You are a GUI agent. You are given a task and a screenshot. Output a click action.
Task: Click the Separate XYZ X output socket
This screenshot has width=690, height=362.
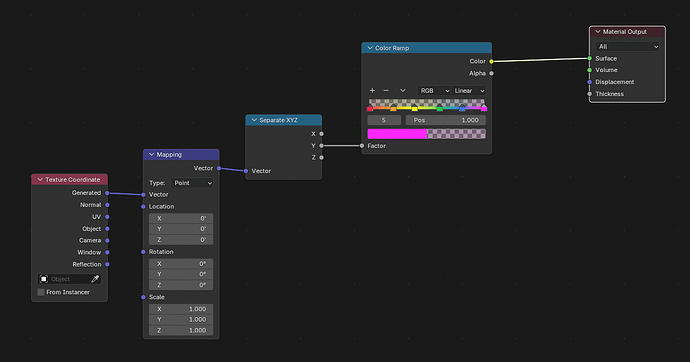pyautogui.click(x=321, y=134)
